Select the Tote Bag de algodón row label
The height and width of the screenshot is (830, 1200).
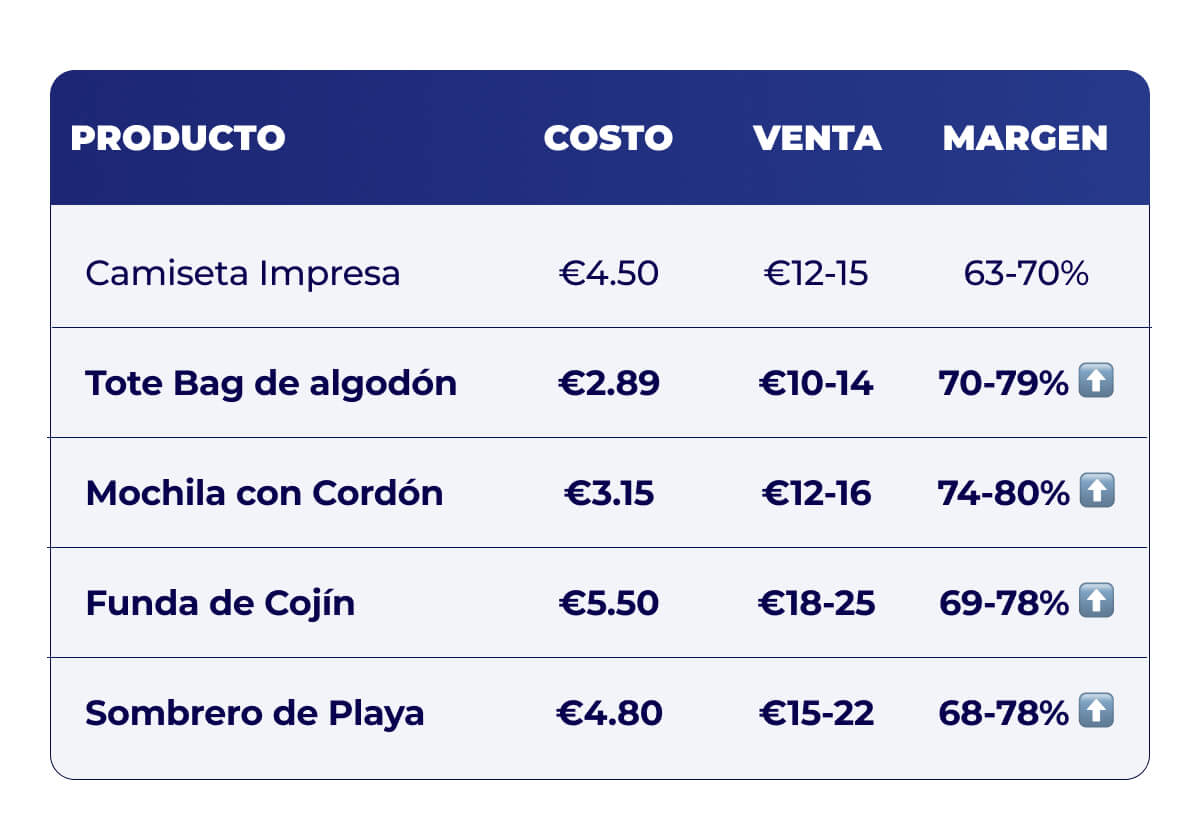pos(271,383)
